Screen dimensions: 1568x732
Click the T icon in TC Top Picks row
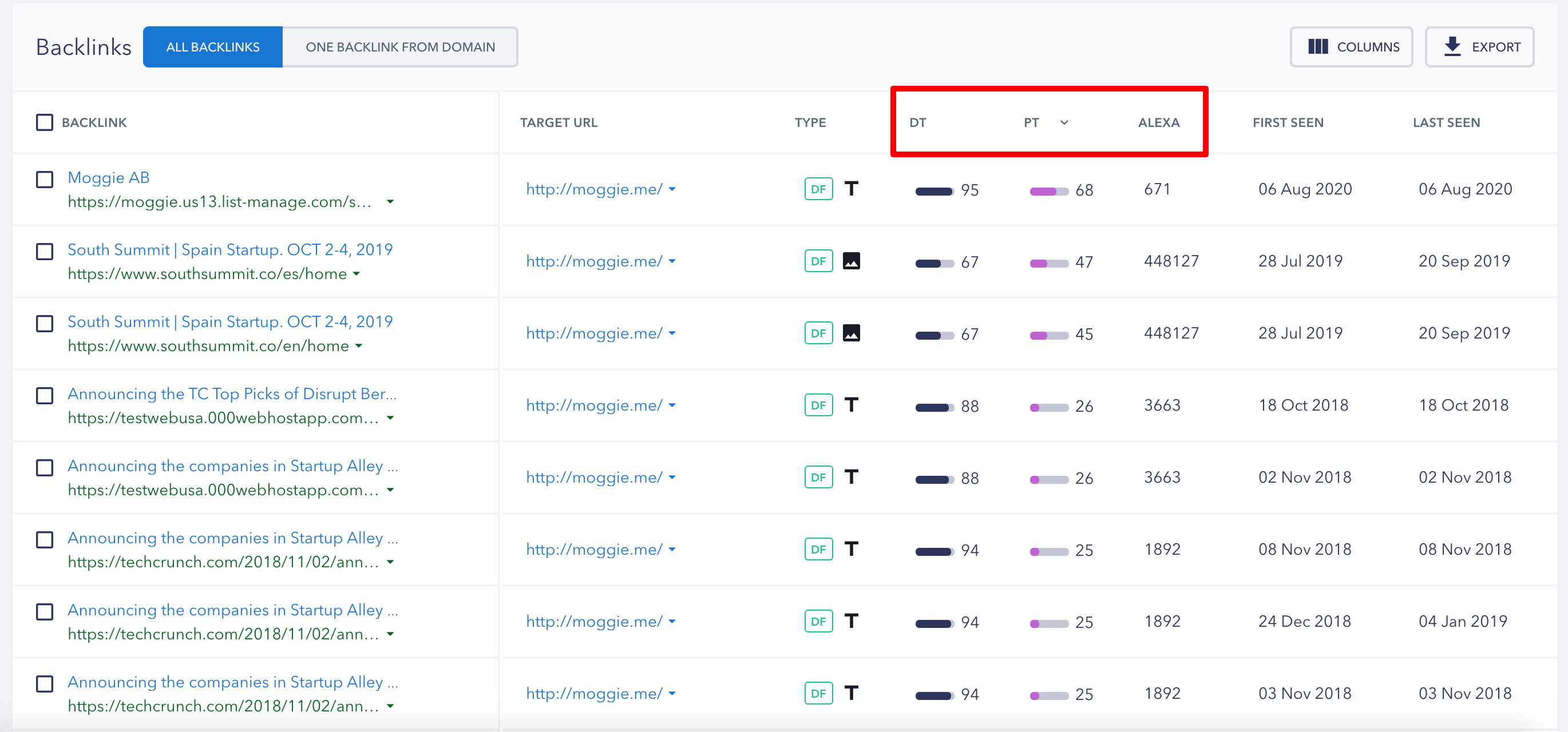851,405
